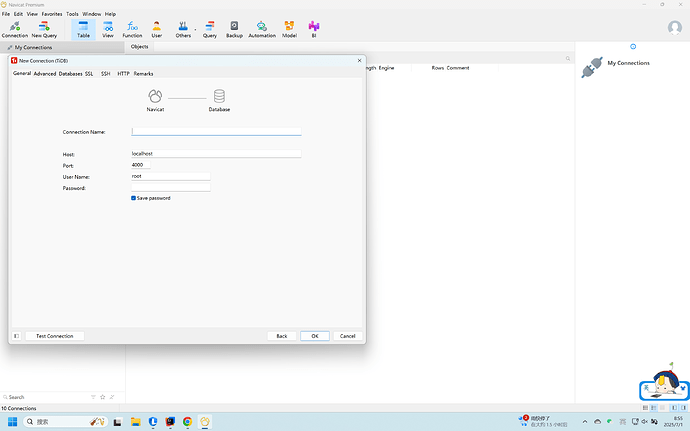Click the Others toolbar icon
This screenshot has width=690, height=431.
pyautogui.click(x=183, y=29)
